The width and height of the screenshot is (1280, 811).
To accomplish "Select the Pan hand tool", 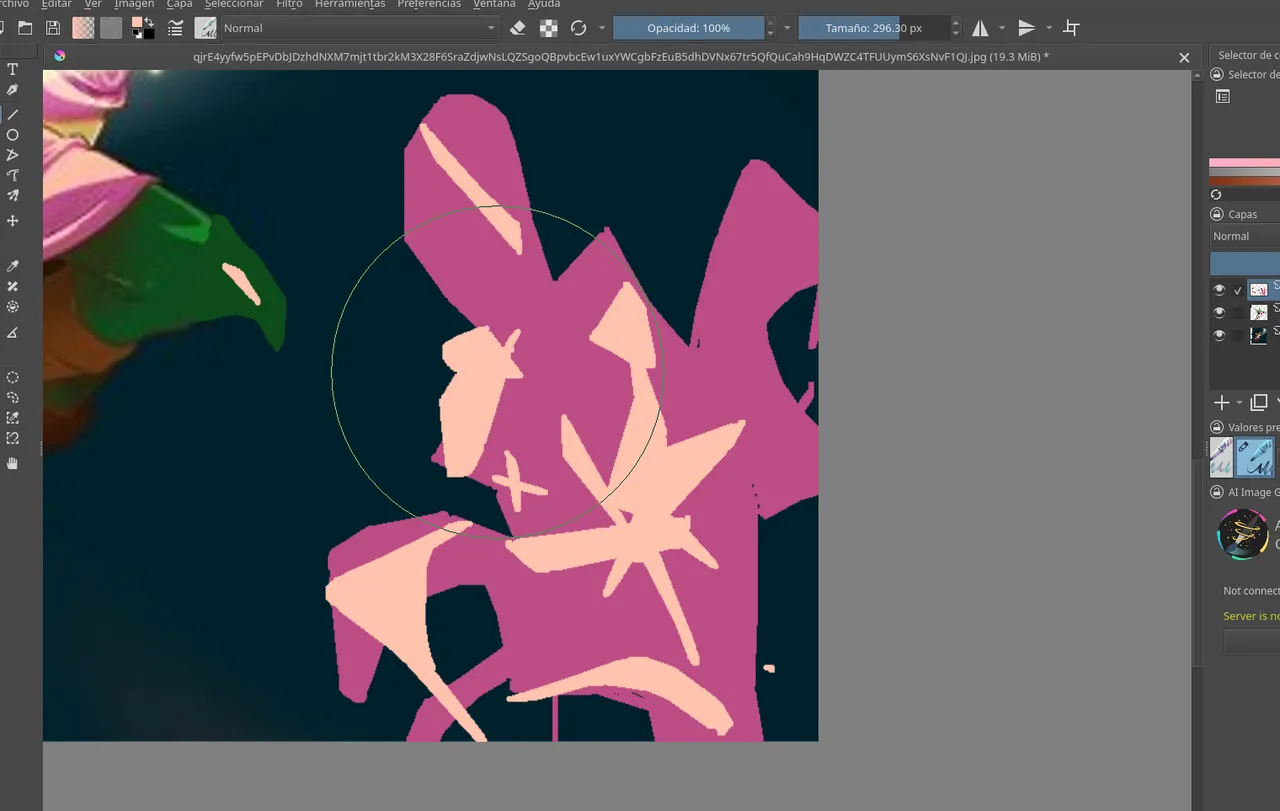I will click(13, 463).
